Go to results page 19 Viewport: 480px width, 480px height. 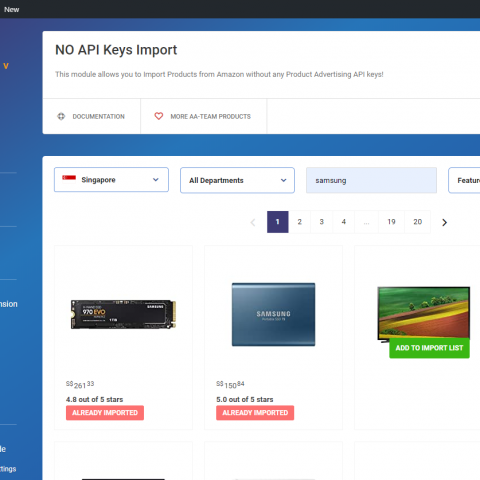pyautogui.click(x=391, y=222)
